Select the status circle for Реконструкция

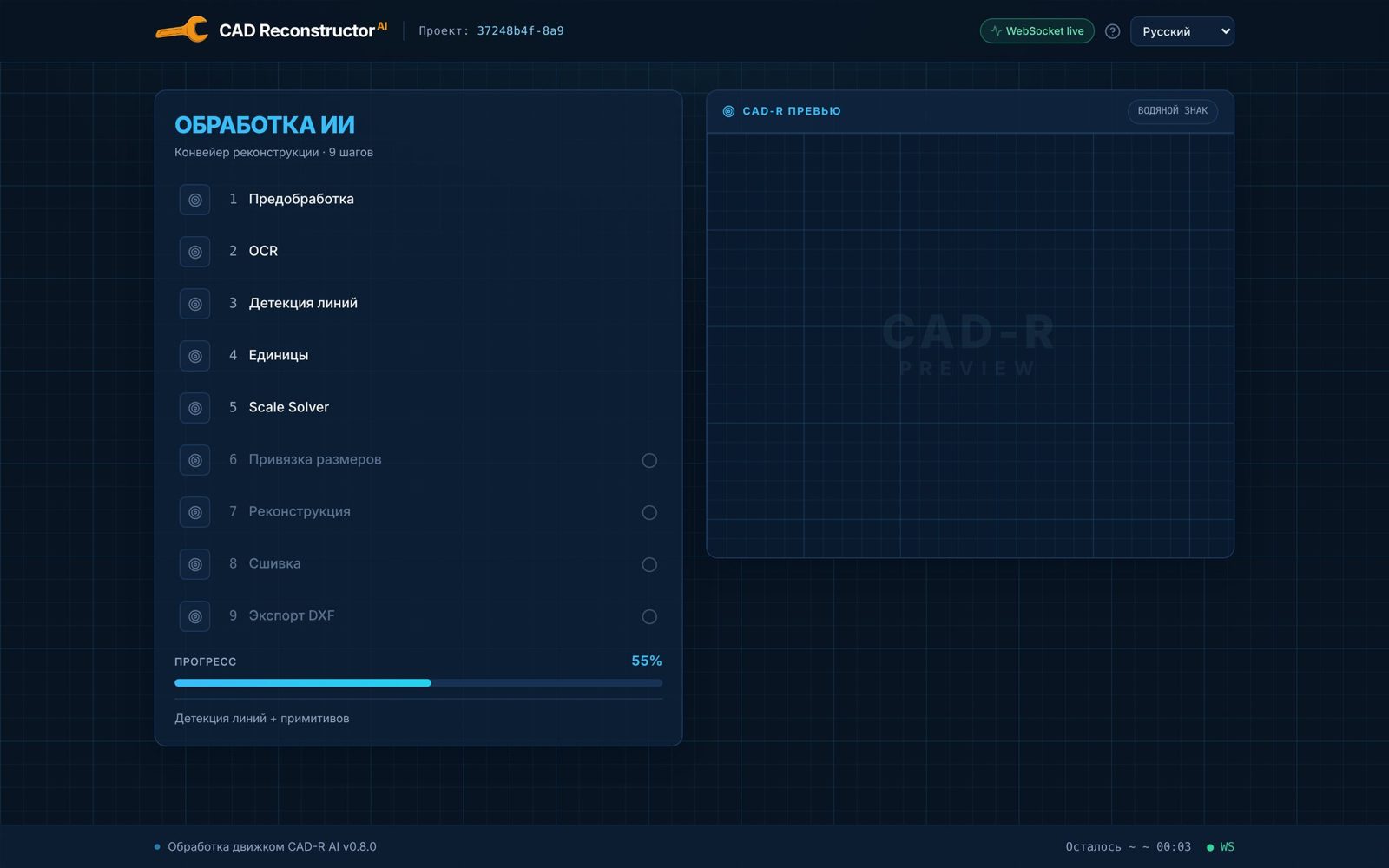pyautogui.click(x=649, y=512)
